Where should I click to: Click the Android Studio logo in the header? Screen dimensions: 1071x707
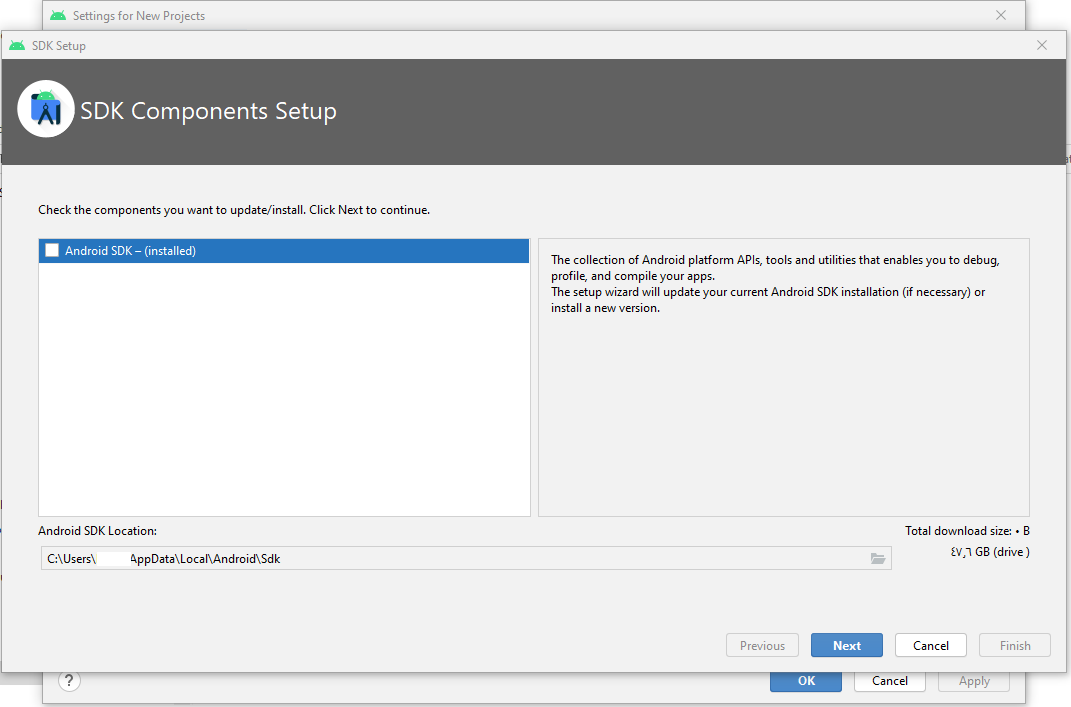tap(46, 109)
